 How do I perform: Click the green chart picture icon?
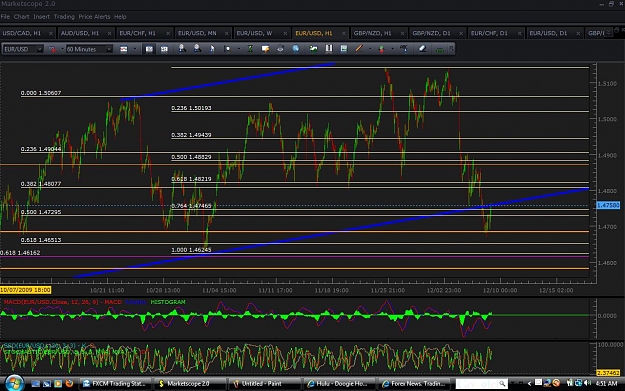coord(313,49)
